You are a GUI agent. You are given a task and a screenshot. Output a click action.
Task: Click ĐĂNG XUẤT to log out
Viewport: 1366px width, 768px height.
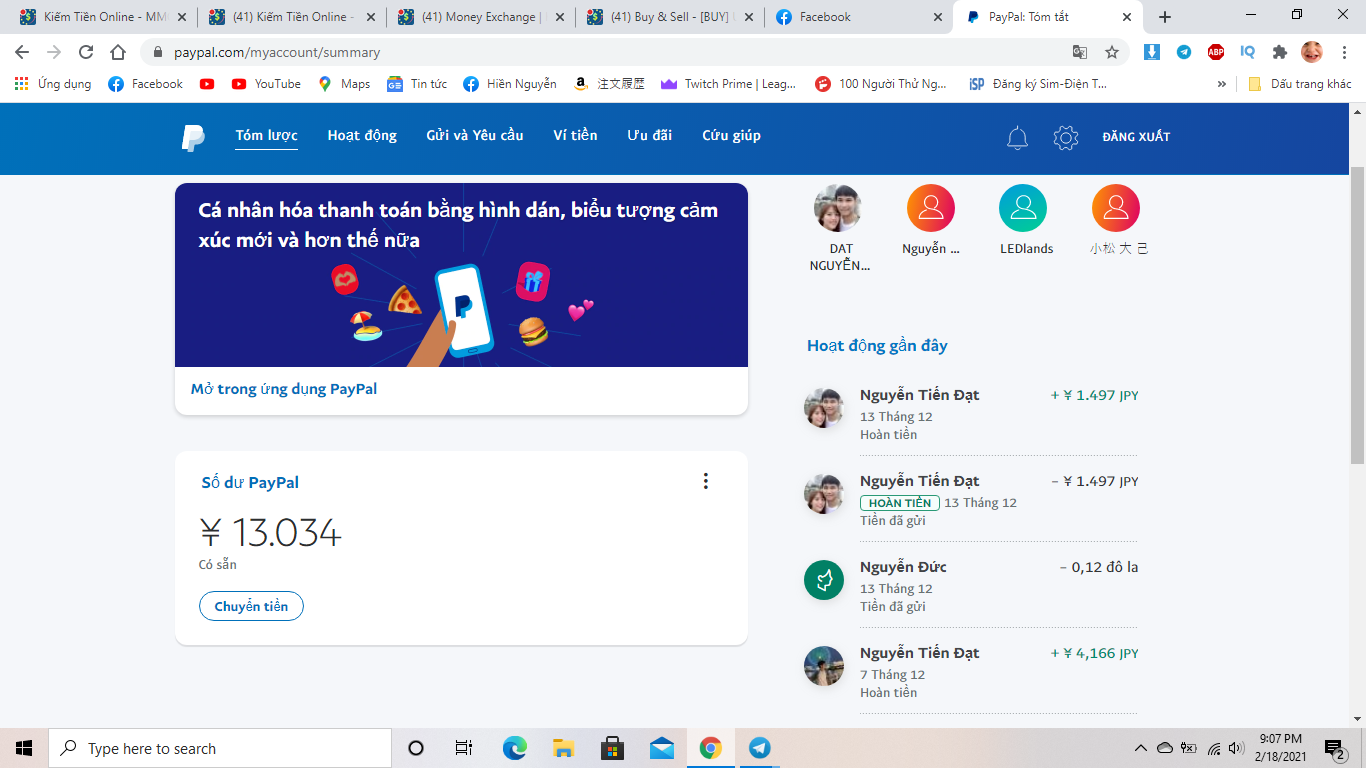click(x=1136, y=137)
